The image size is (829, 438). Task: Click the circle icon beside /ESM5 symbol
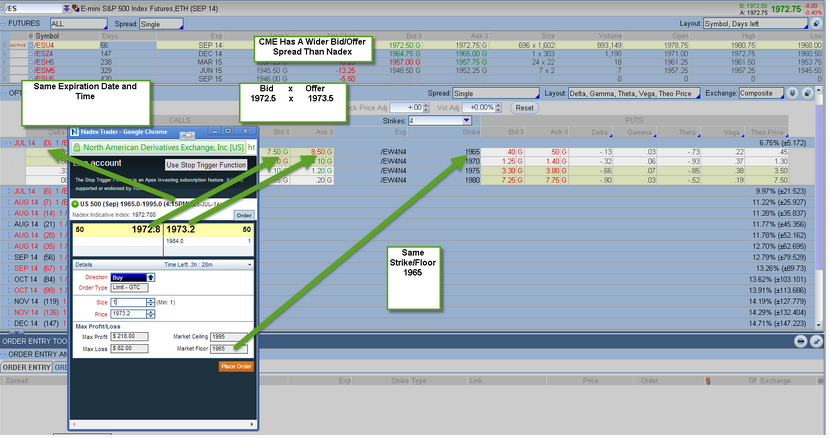31,71
